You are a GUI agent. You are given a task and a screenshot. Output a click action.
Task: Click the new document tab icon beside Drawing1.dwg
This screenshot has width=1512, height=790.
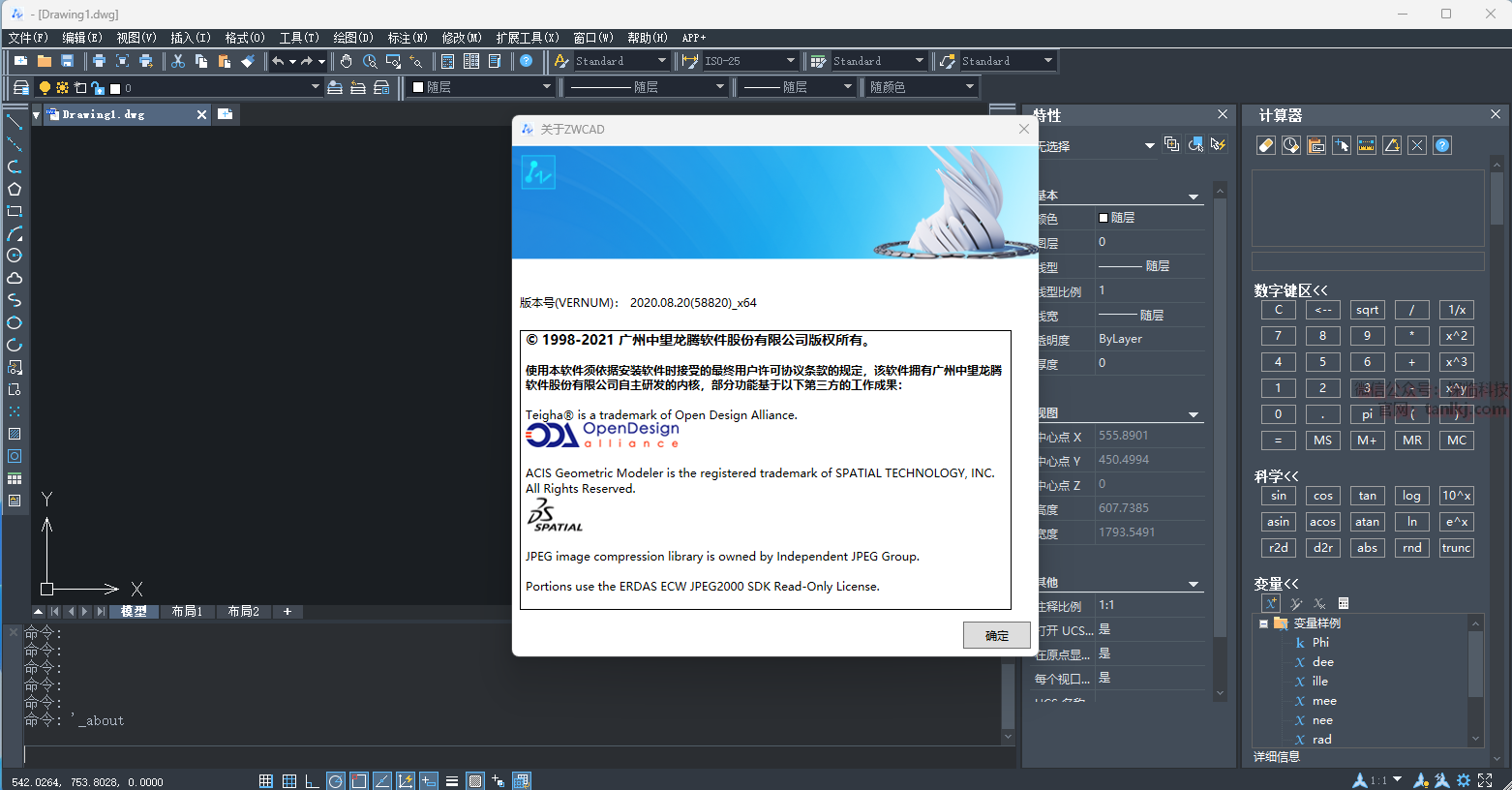(226, 114)
